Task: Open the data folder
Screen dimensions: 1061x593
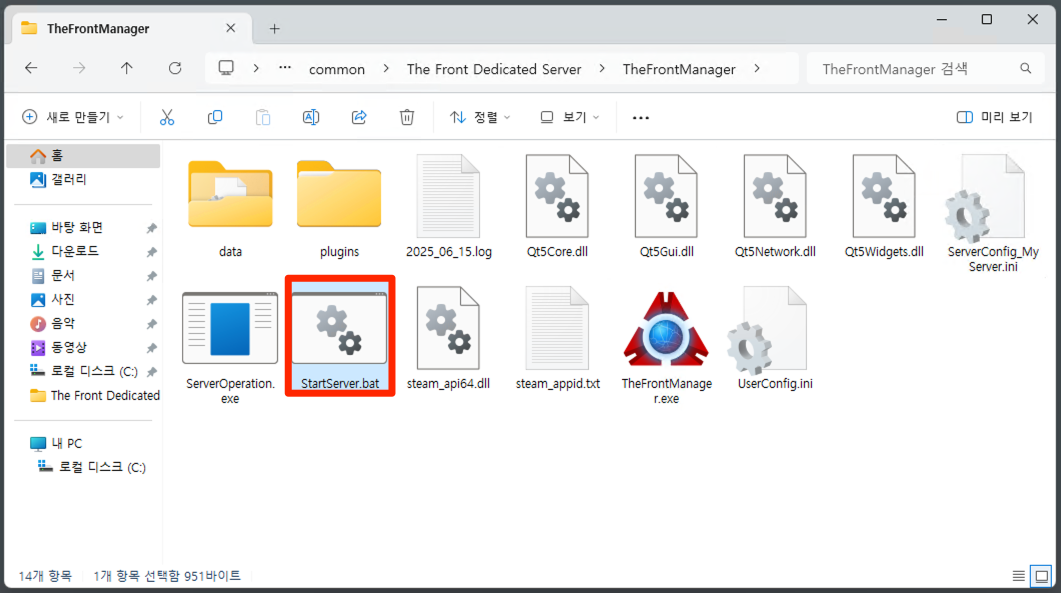Action: pyautogui.click(x=230, y=206)
